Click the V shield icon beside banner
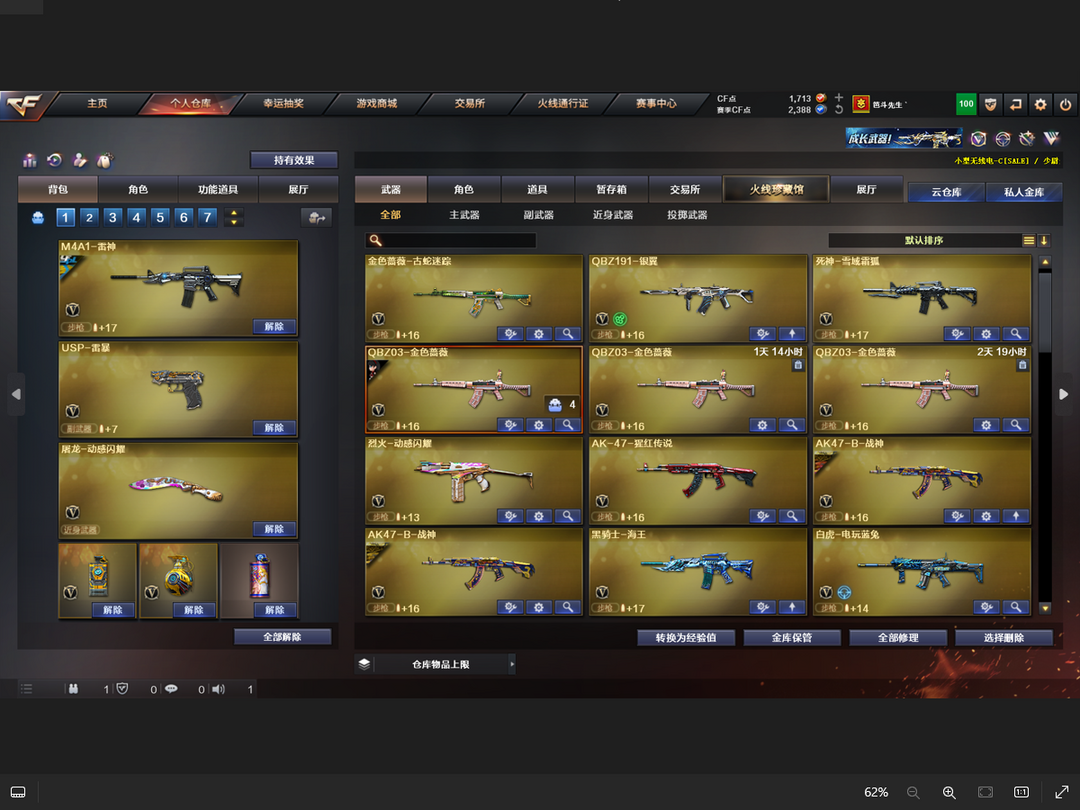The height and width of the screenshot is (810, 1080). [x=978, y=139]
